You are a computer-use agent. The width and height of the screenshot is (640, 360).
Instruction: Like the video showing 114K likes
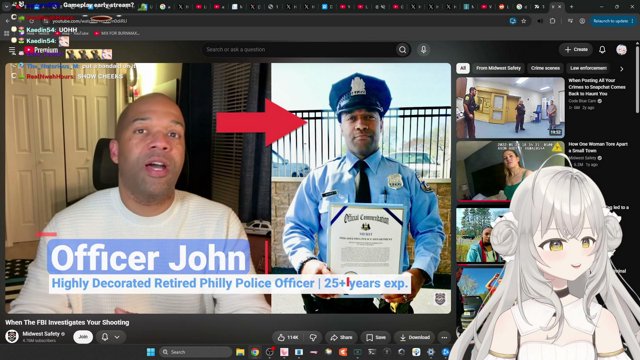[288, 337]
